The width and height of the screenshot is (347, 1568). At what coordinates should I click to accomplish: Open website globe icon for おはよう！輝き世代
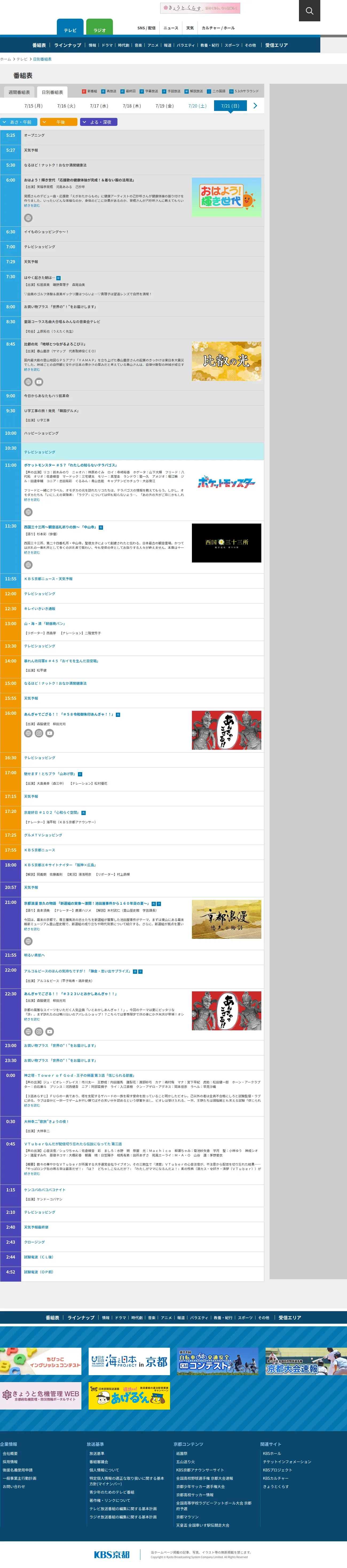pyautogui.click(x=28, y=218)
